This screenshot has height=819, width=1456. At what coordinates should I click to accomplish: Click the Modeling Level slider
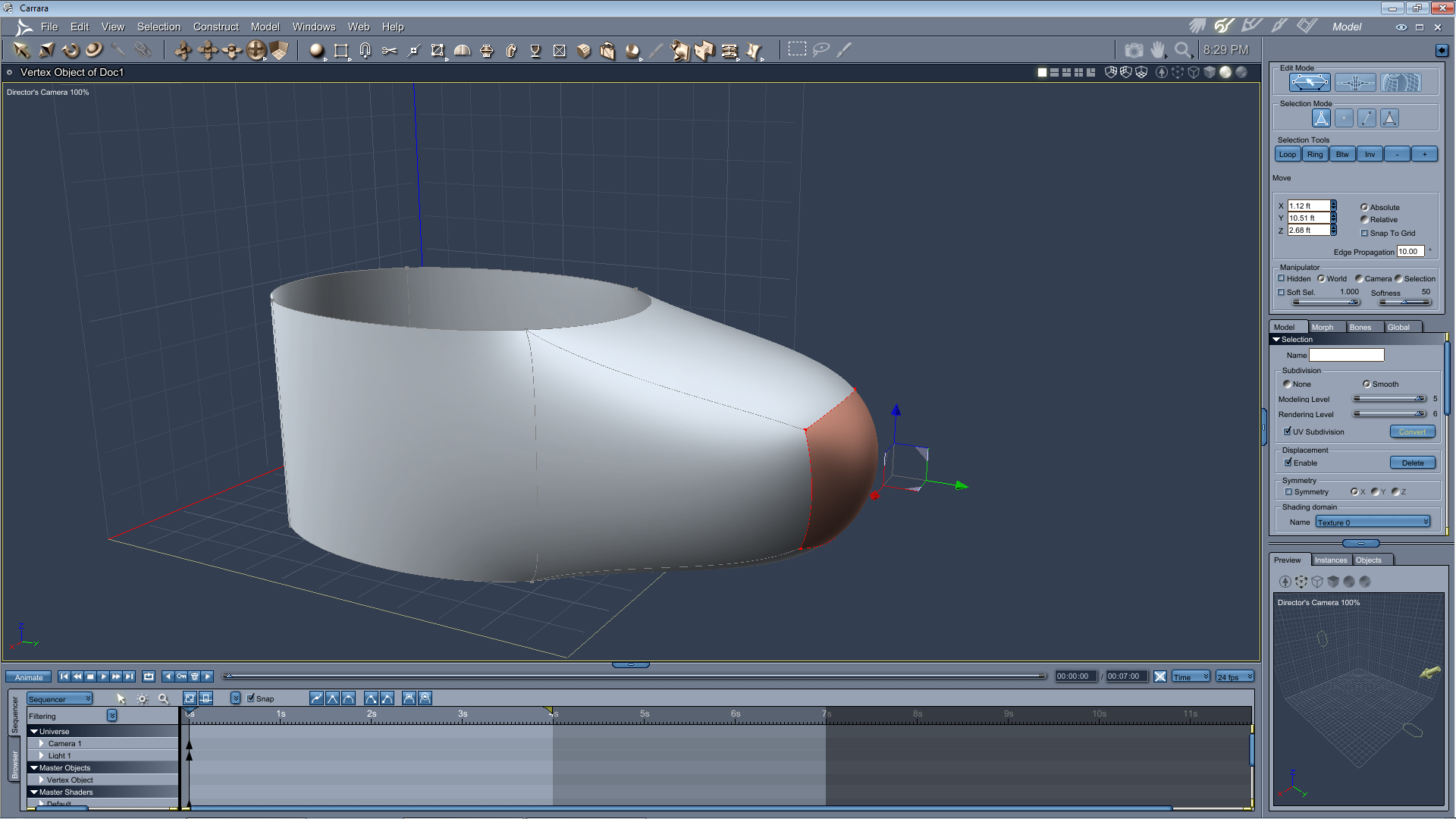[x=1389, y=399]
